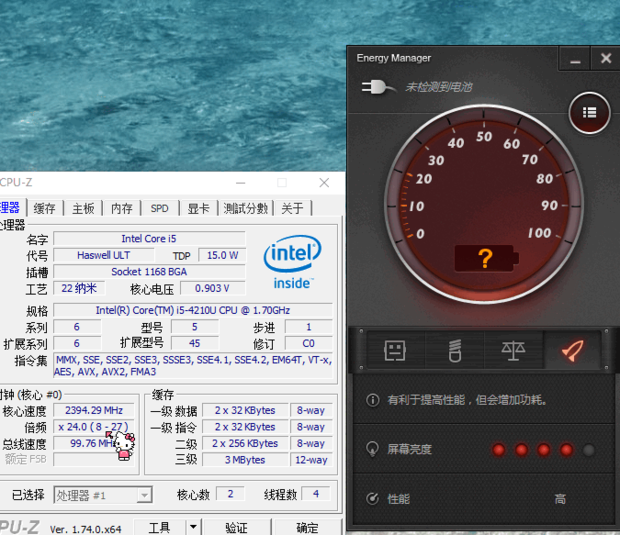Click the info icon beside performance description
The width and height of the screenshot is (620, 535).
click(x=372, y=400)
